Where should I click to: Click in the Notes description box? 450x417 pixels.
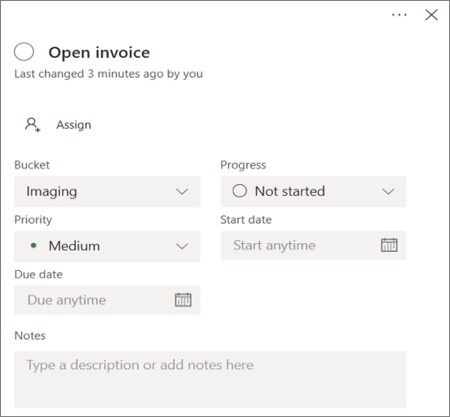pos(210,379)
